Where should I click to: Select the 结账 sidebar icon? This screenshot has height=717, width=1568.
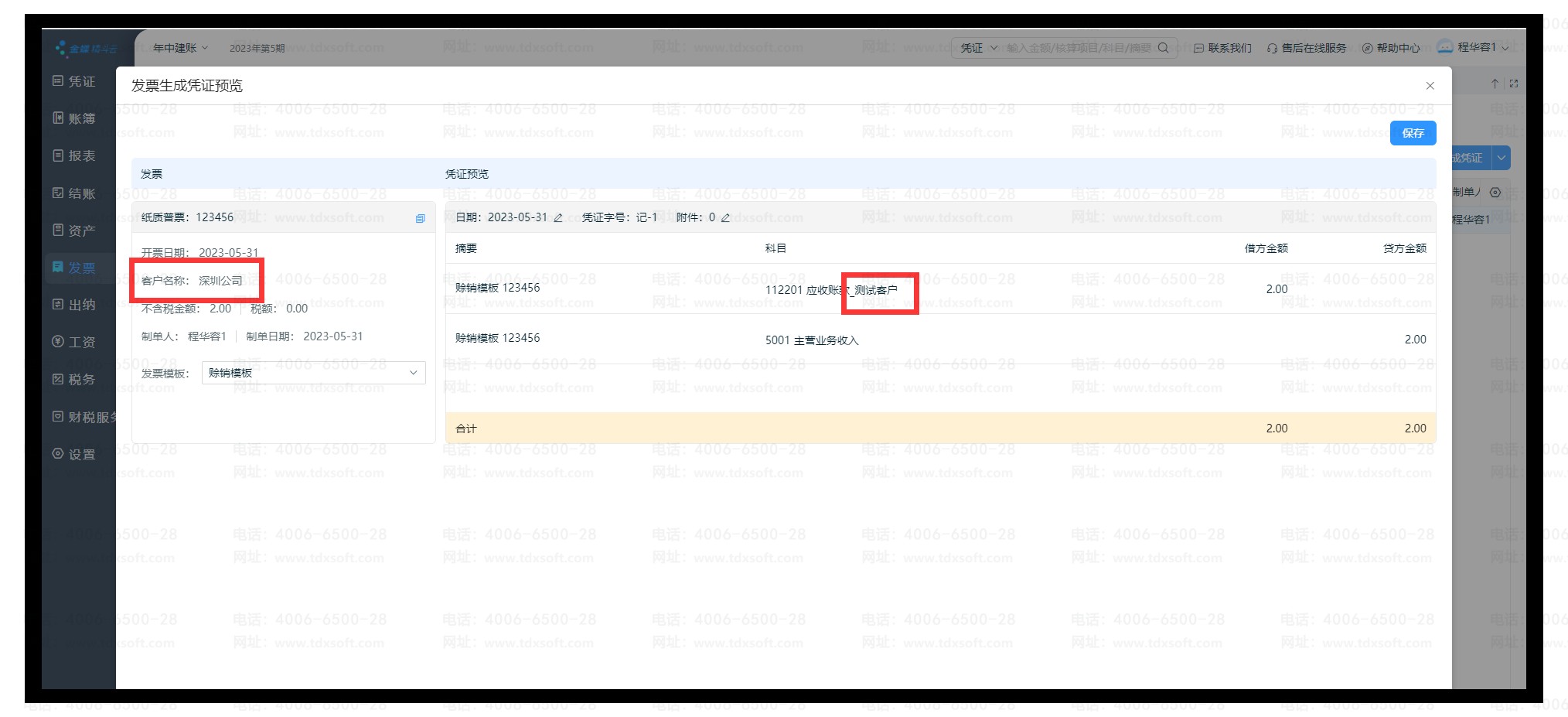point(58,193)
